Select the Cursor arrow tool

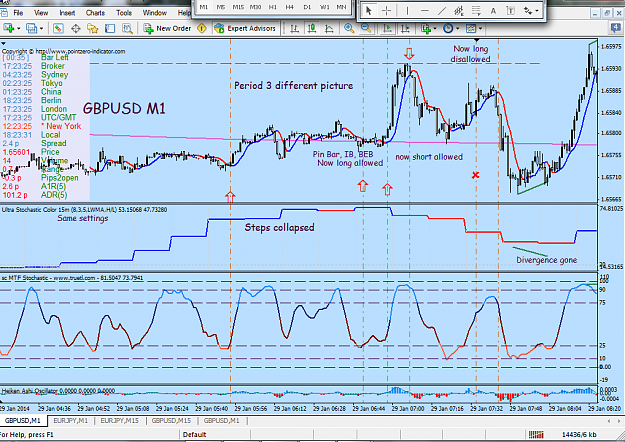pos(369,11)
